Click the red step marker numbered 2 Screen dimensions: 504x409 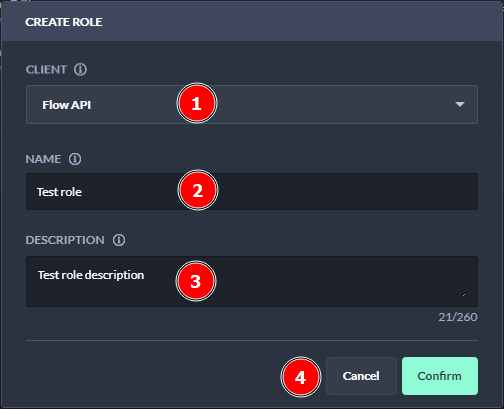tap(198, 190)
